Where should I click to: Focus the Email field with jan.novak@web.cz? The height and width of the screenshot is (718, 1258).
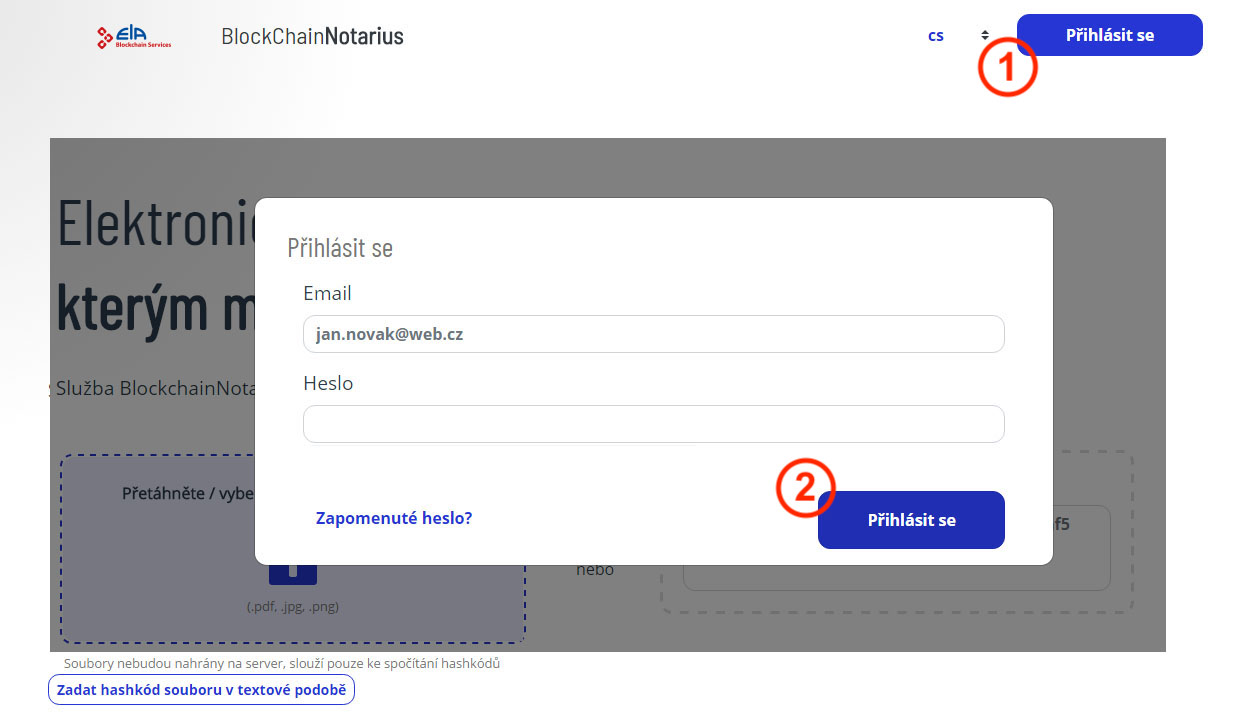coord(653,334)
